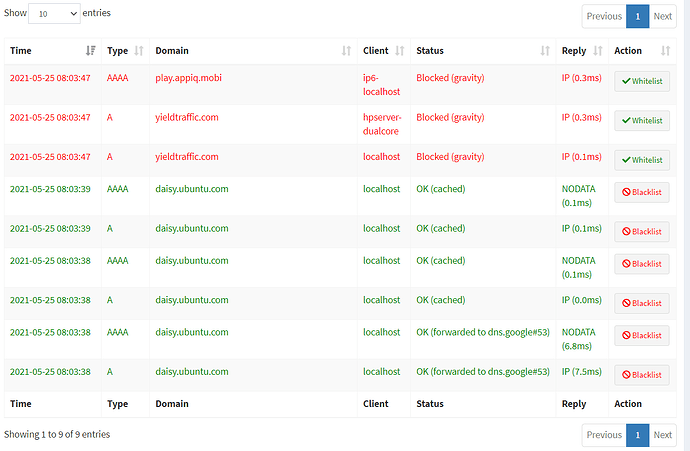Whitelist play.appiq.mobi domain

pos(642,82)
